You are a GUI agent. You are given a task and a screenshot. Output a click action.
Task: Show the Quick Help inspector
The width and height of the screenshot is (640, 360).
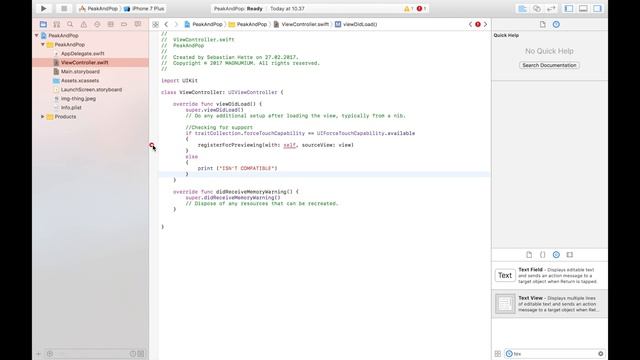click(556, 24)
